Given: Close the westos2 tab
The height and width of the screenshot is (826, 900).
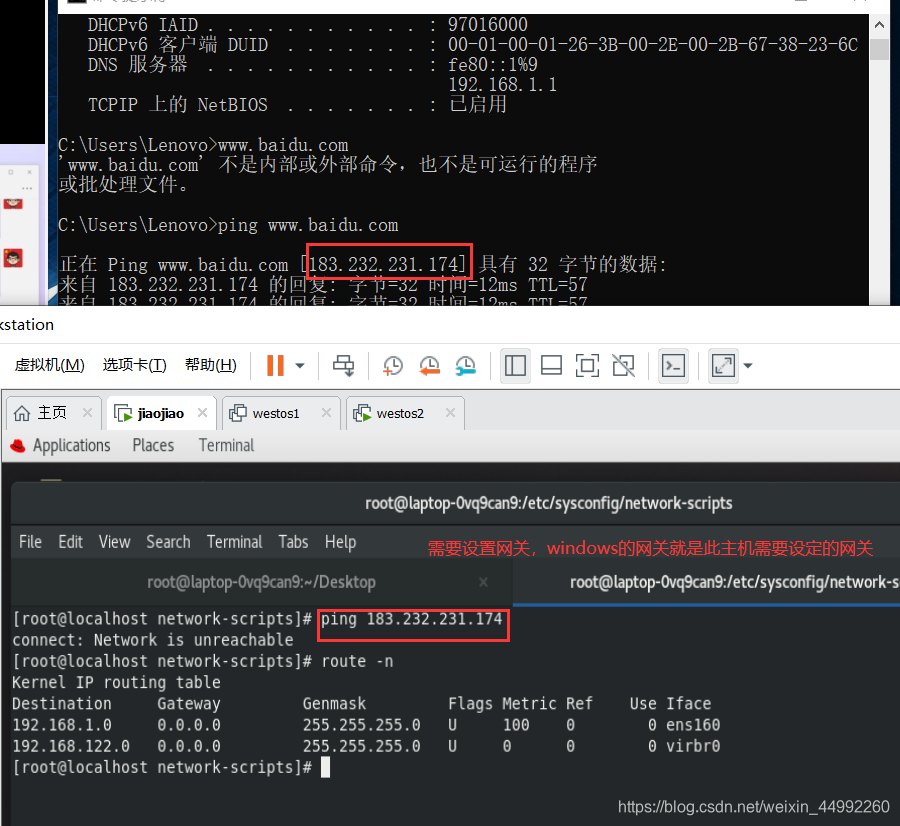Looking at the screenshot, I should click(x=451, y=413).
